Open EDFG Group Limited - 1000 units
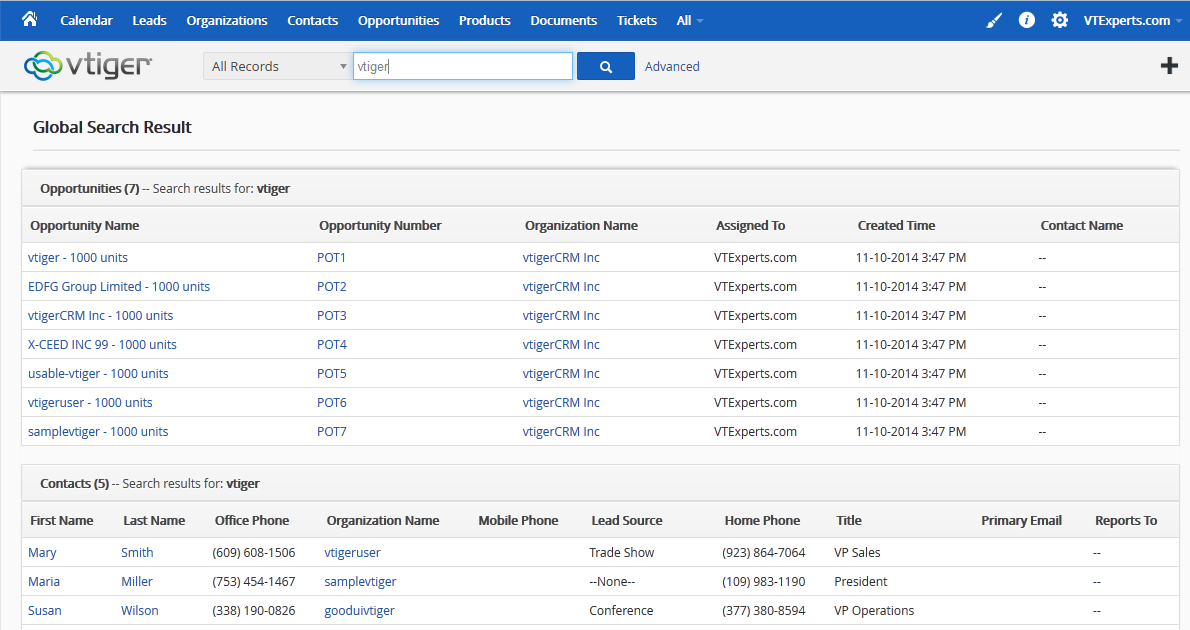Viewport: 1190px width, 630px height. pyautogui.click(x=119, y=286)
